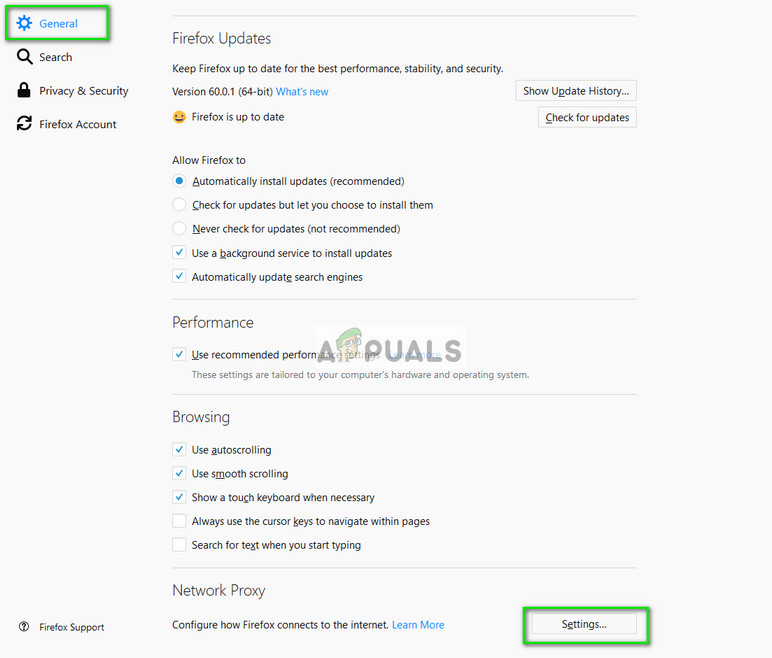The width and height of the screenshot is (772, 658).
Task: Open the Privacy & Security category
Action: 83,91
